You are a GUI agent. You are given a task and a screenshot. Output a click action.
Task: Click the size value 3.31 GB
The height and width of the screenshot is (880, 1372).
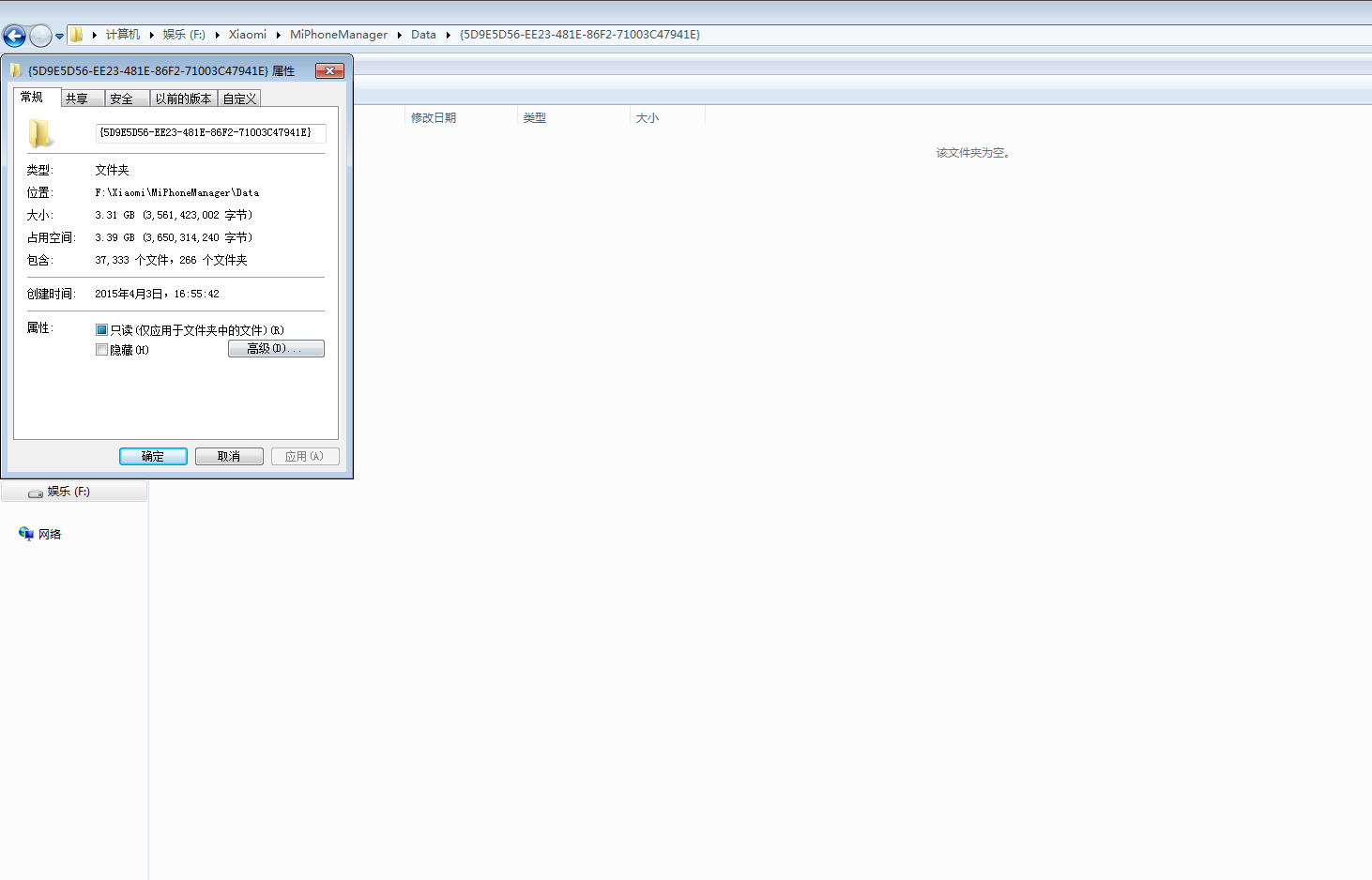(x=174, y=215)
